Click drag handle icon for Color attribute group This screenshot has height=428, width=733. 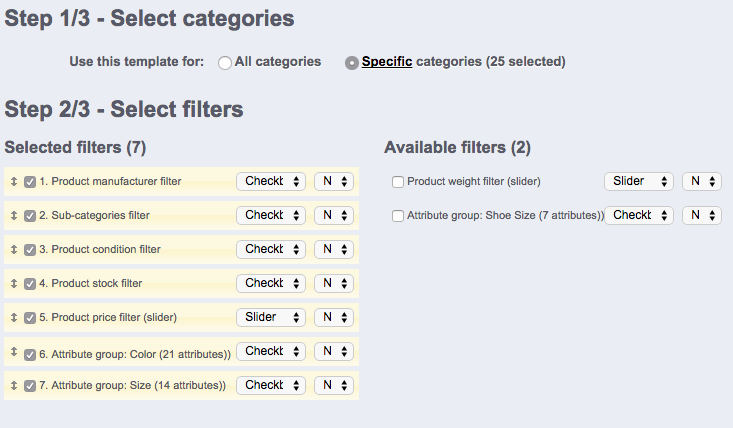click(x=14, y=353)
